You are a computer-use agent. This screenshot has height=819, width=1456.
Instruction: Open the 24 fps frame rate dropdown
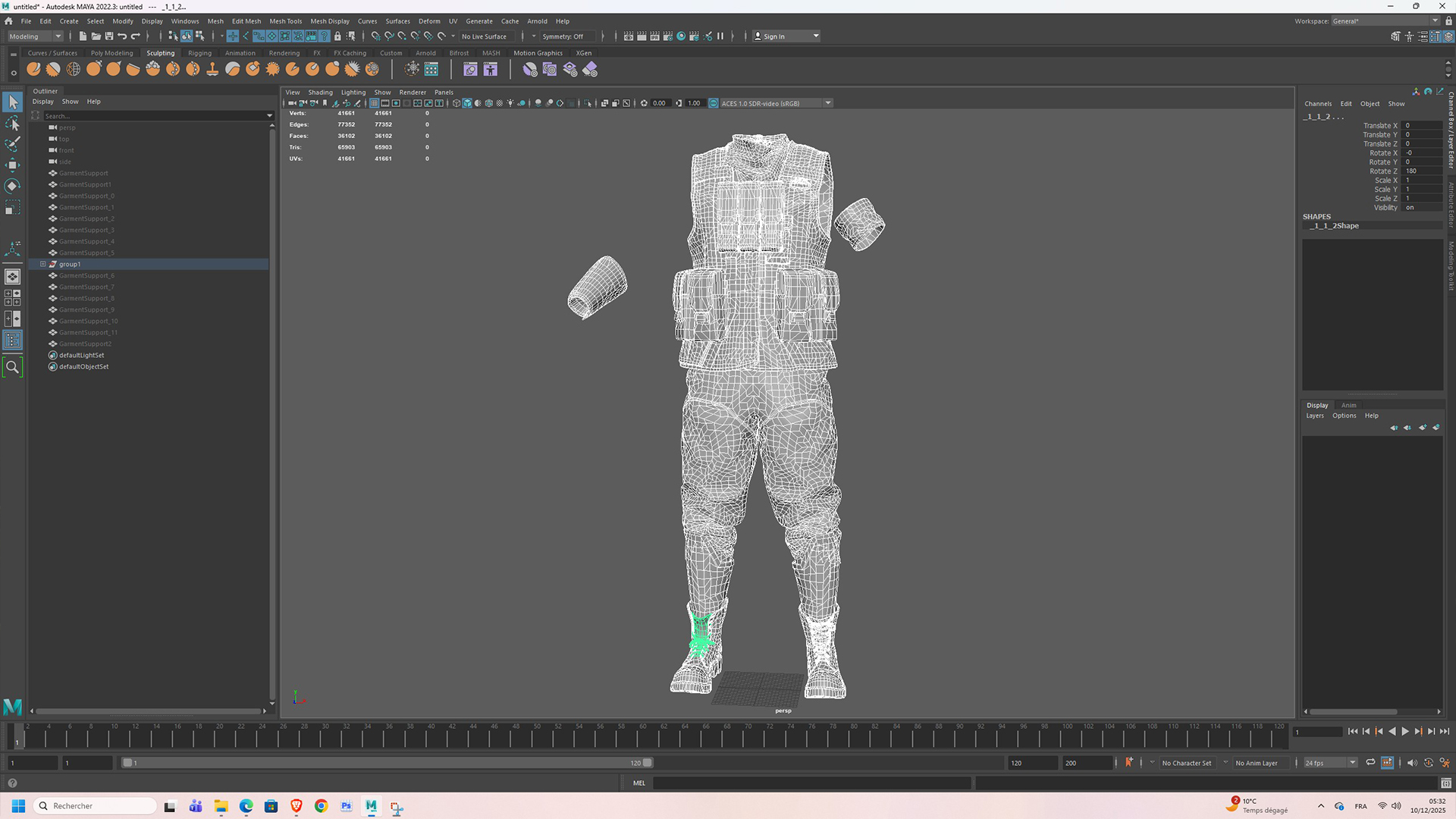click(x=1330, y=763)
